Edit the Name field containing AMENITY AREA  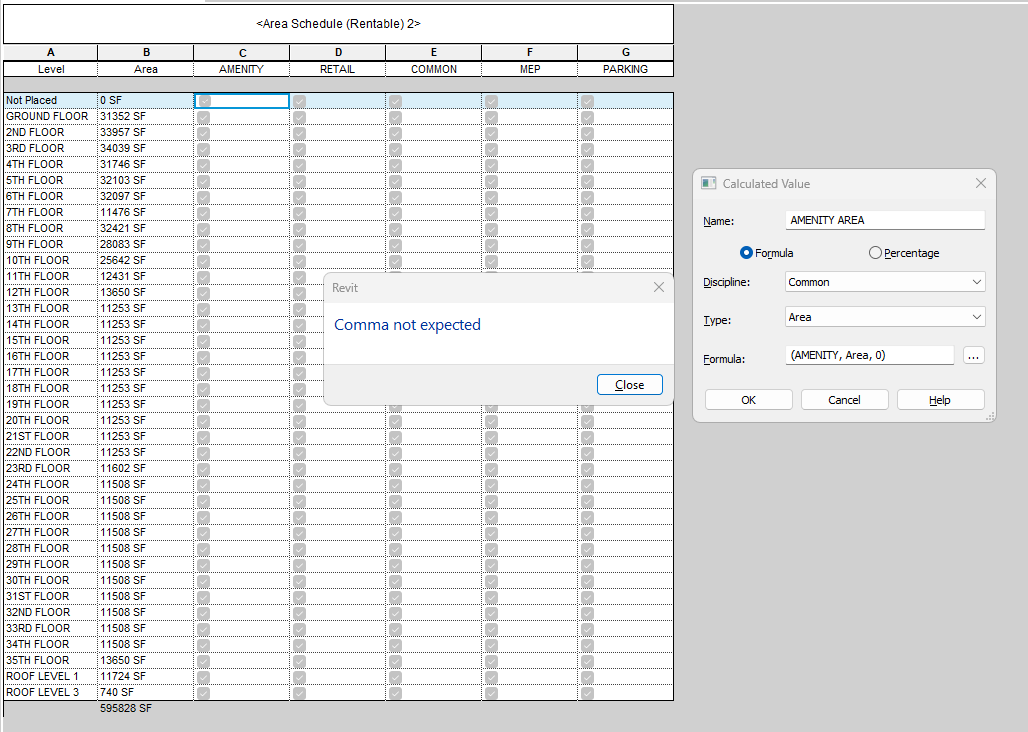tap(884, 220)
